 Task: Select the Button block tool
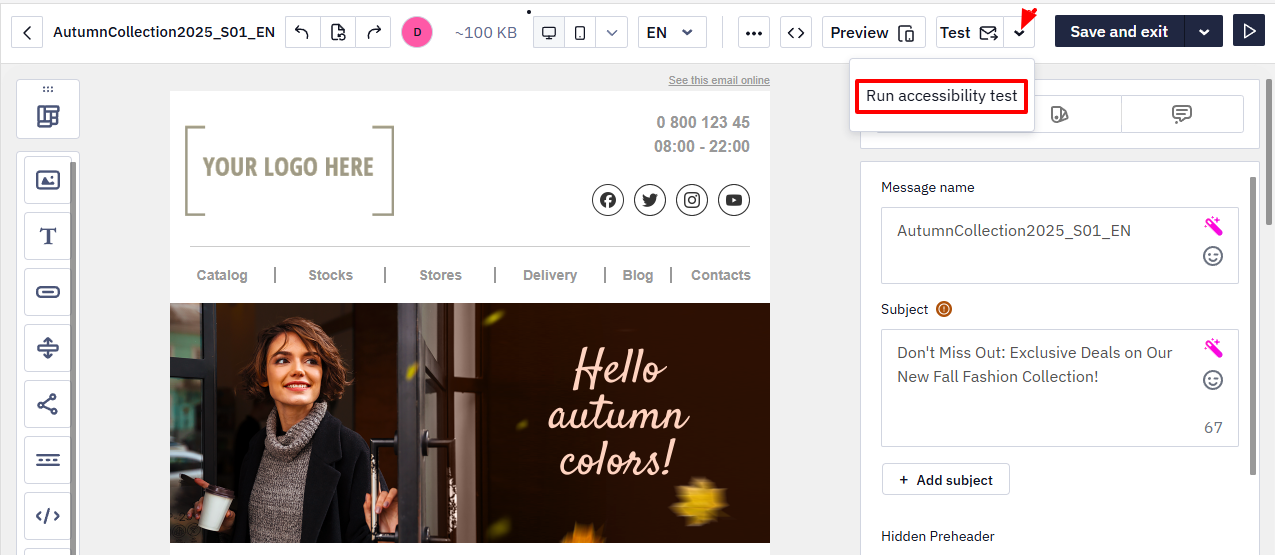(x=48, y=292)
